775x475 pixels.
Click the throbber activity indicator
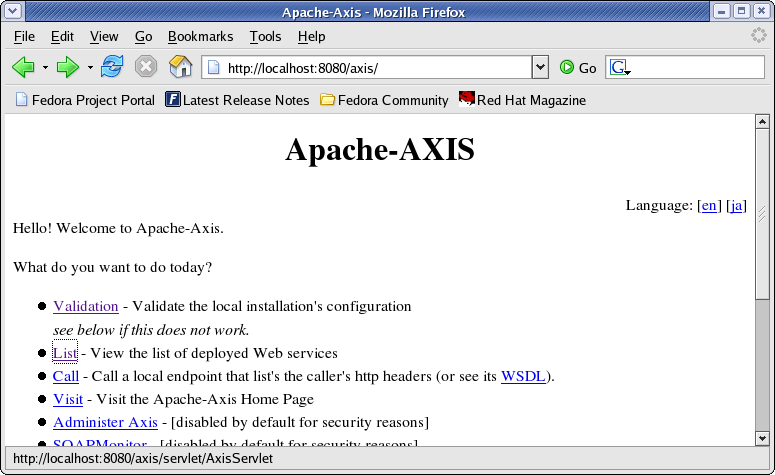point(758,36)
